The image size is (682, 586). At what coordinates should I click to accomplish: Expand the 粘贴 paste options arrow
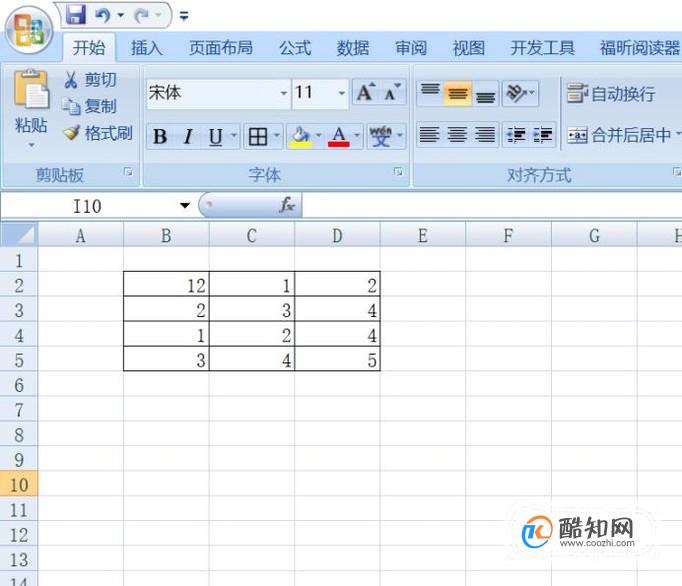coord(31,145)
